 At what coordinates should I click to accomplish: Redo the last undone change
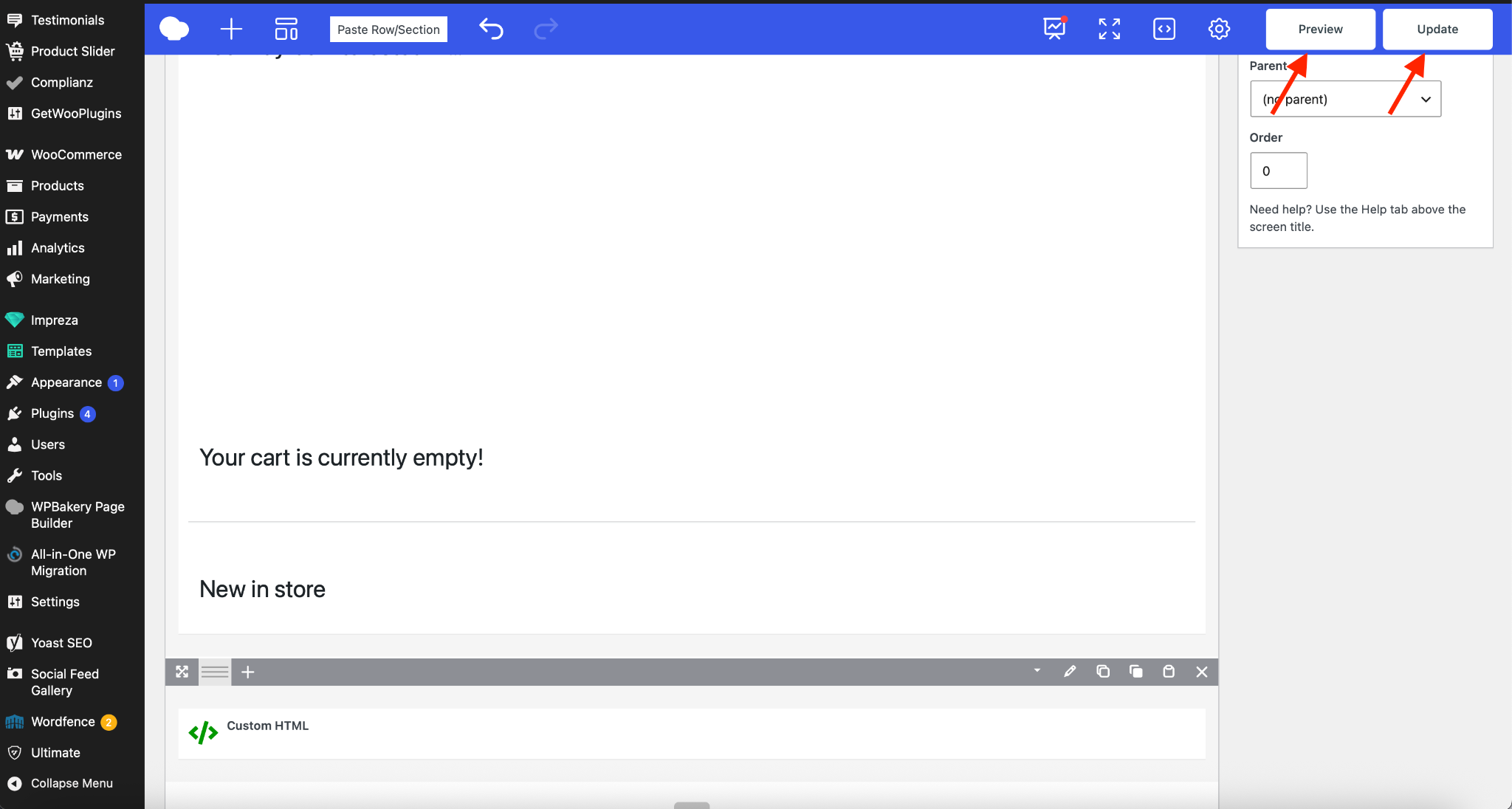coord(546,29)
